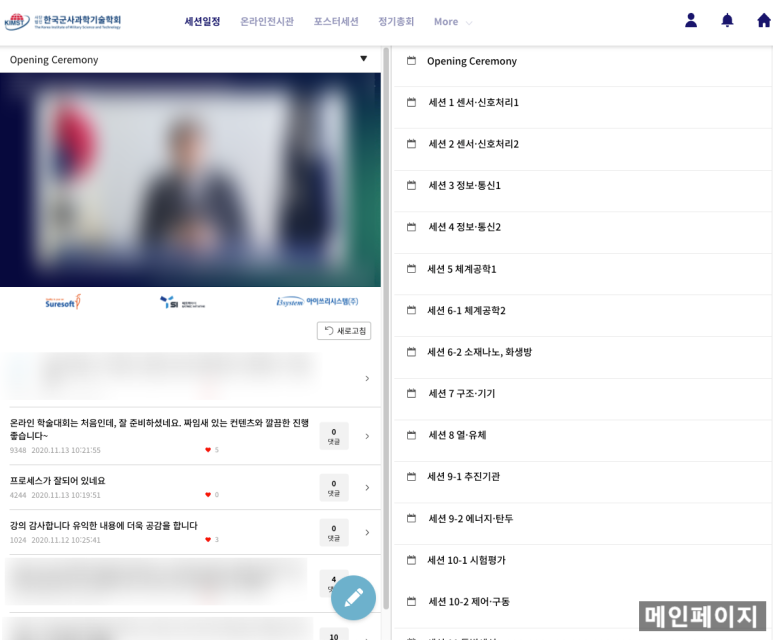773x640 pixels.
Task: Select 세션 6-2 소재나노, 화생방 session text
Action: (x=479, y=352)
